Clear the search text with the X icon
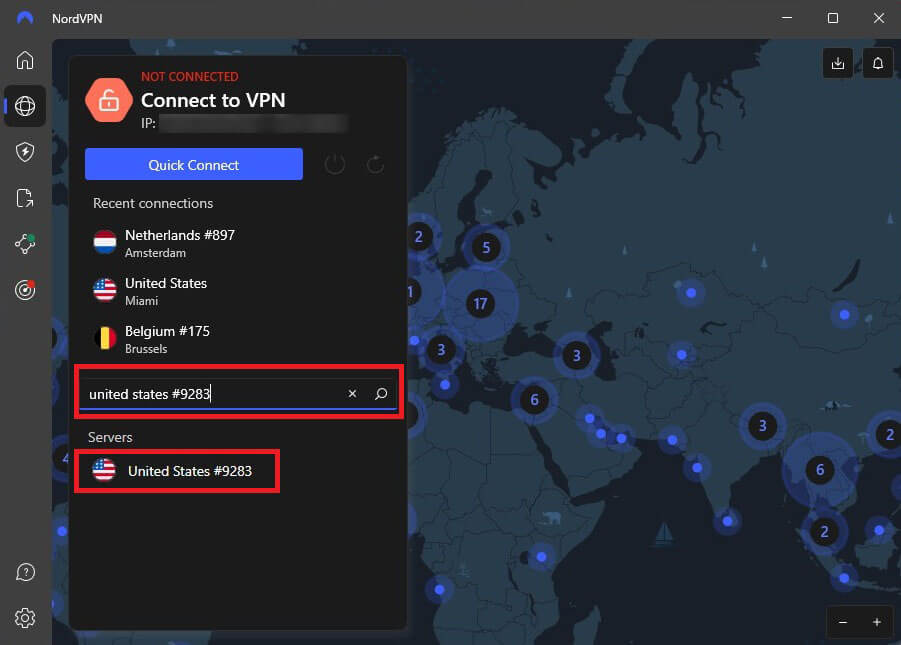The width and height of the screenshot is (901, 645). [x=352, y=393]
